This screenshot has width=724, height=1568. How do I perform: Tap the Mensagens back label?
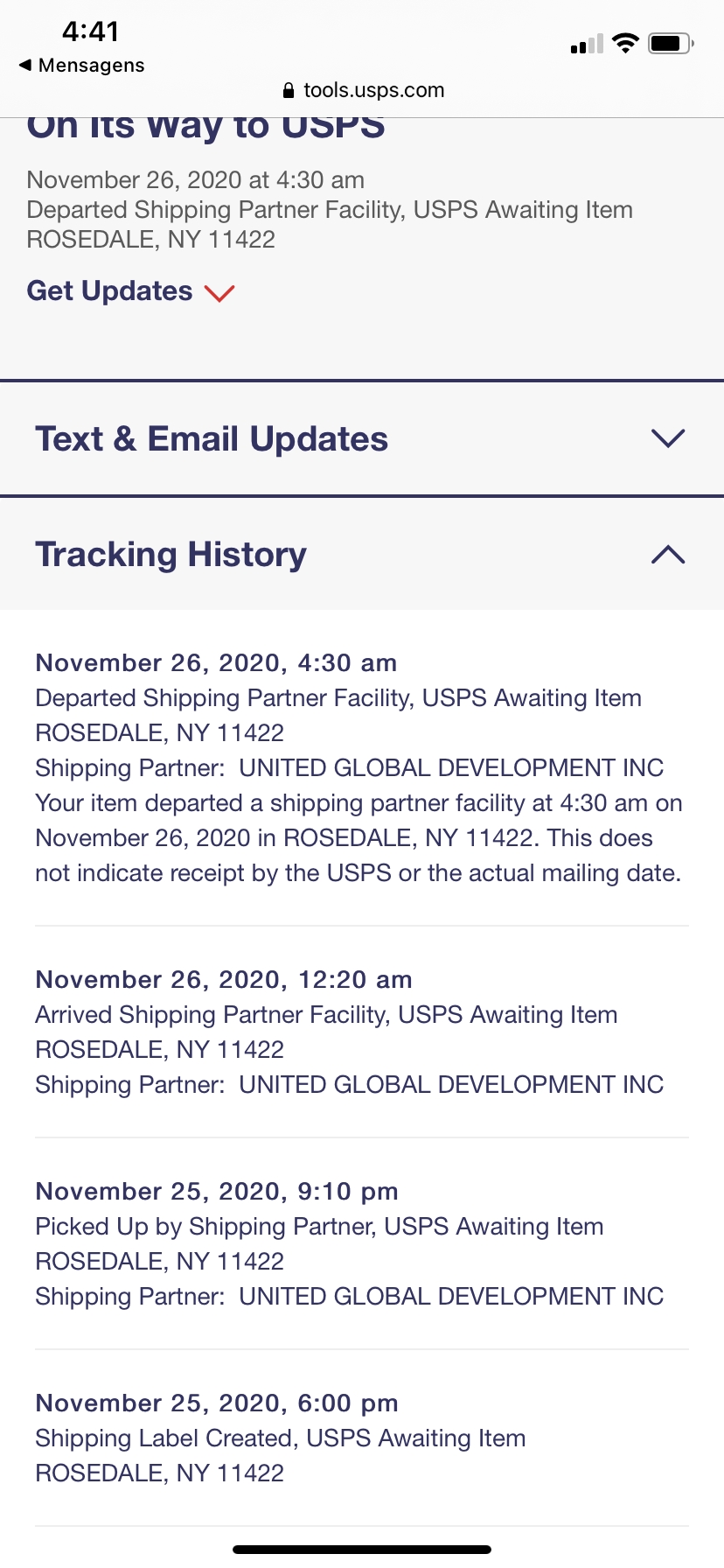point(92,65)
